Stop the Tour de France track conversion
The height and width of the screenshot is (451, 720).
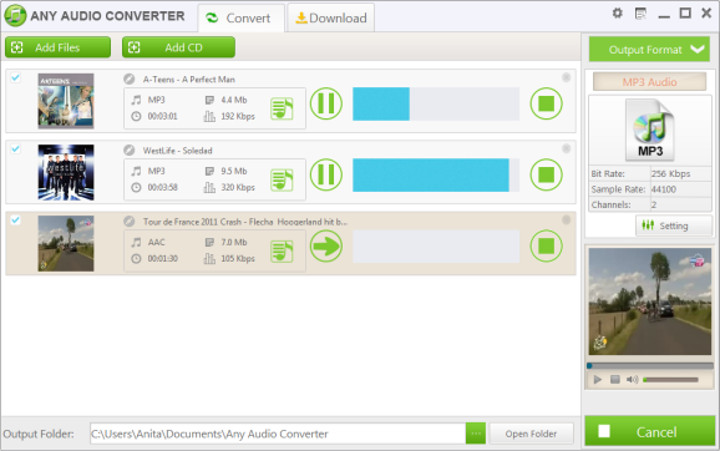point(546,246)
